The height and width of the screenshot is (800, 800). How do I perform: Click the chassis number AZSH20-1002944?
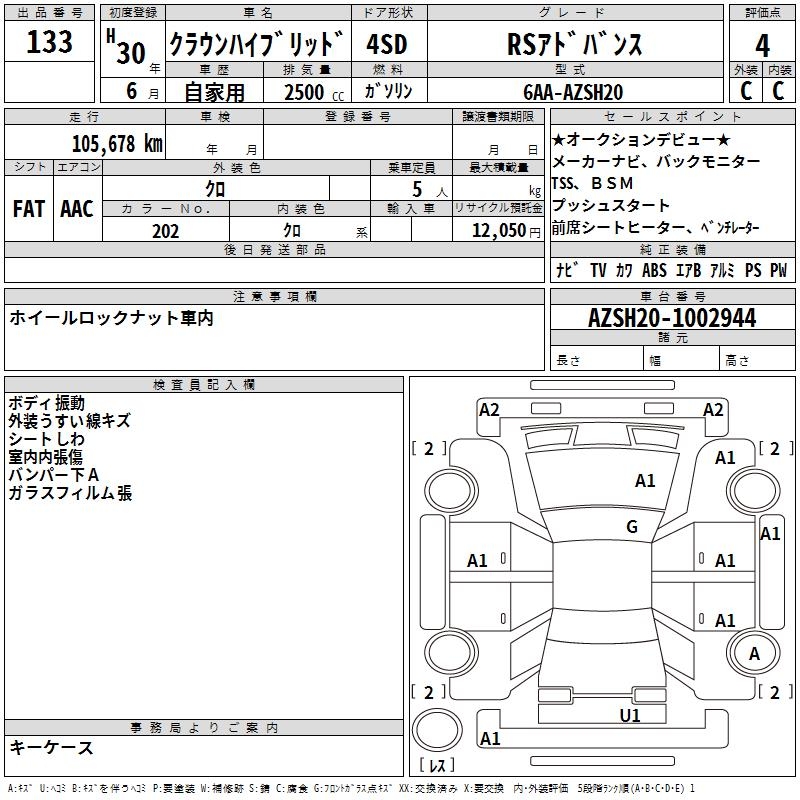(672, 318)
